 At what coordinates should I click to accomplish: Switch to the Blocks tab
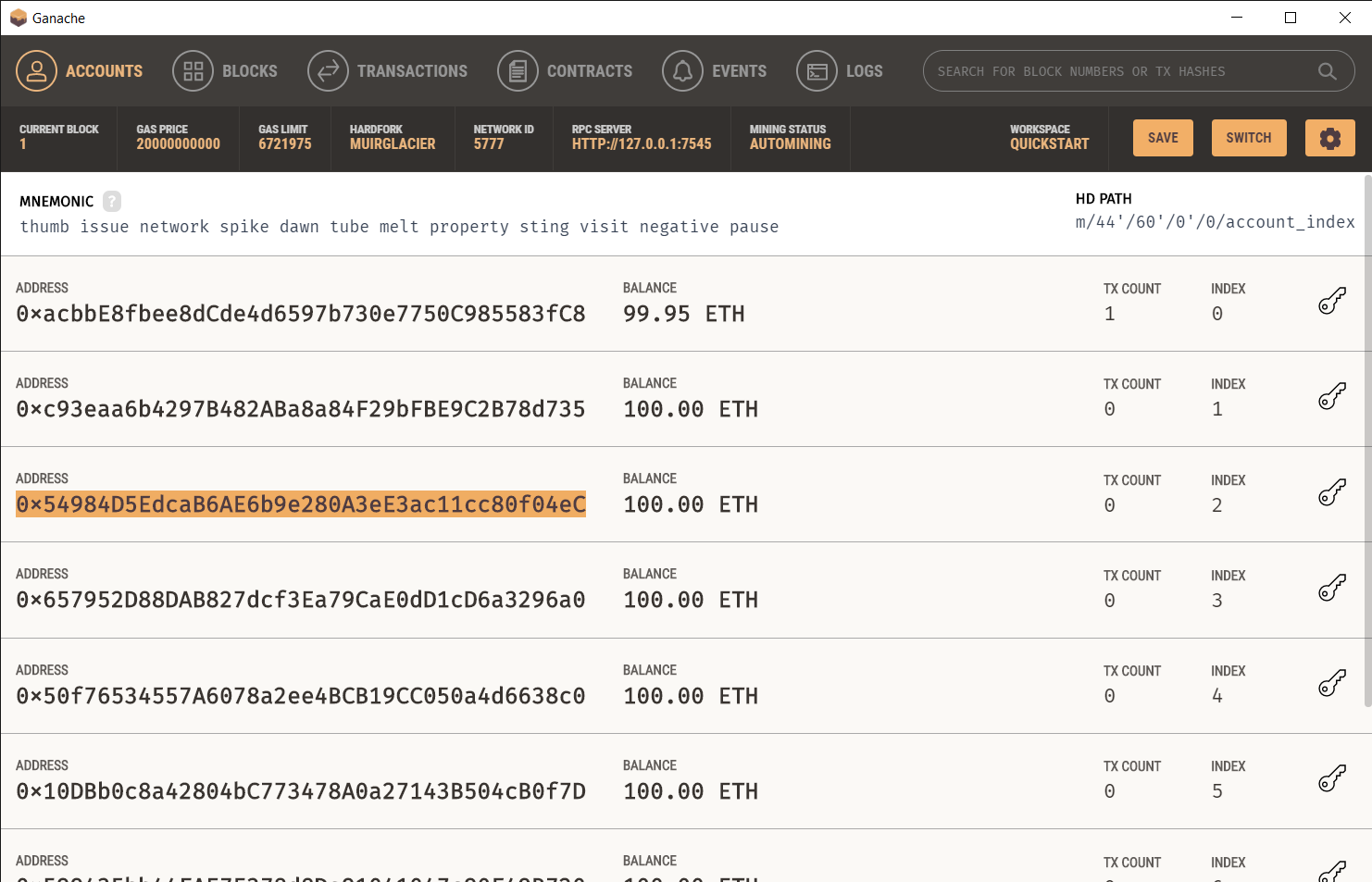225,71
